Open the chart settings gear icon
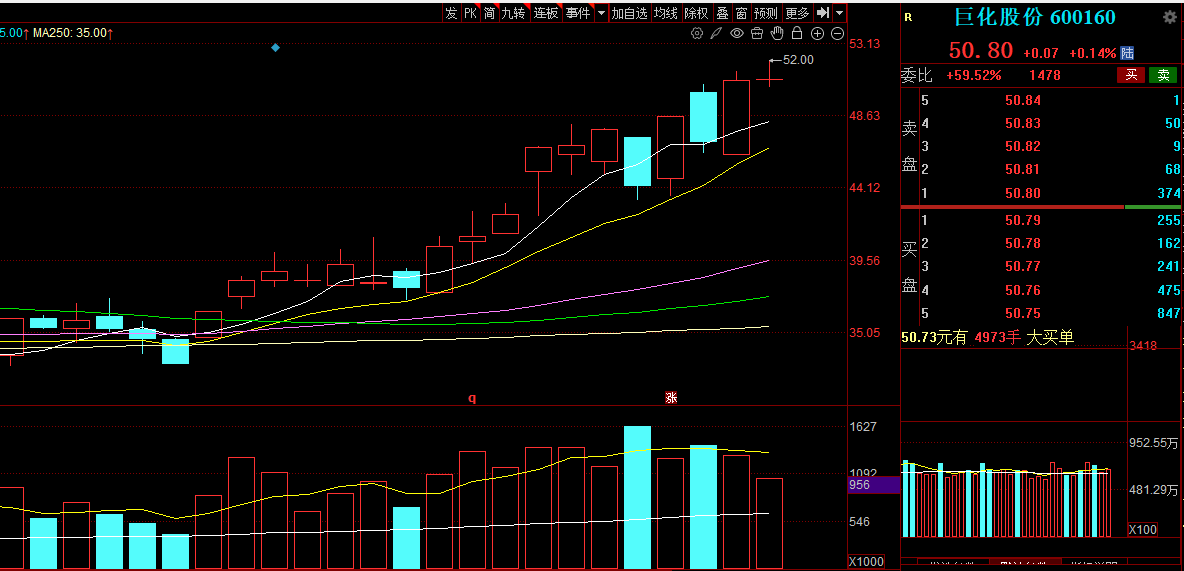Viewport: 1184px width, 571px height. tap(697, 33)
